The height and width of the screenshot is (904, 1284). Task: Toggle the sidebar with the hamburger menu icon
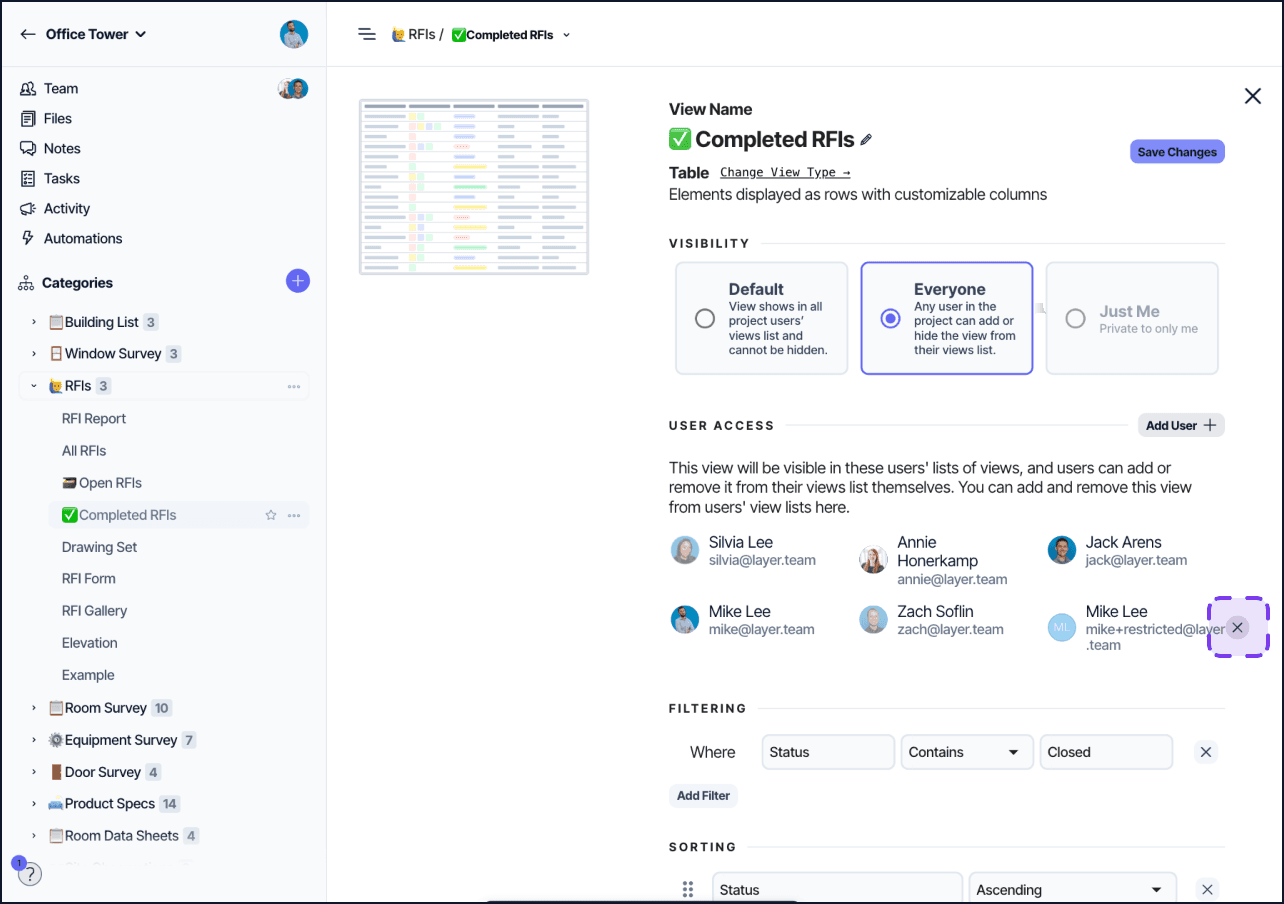click(x=367, y=34)
